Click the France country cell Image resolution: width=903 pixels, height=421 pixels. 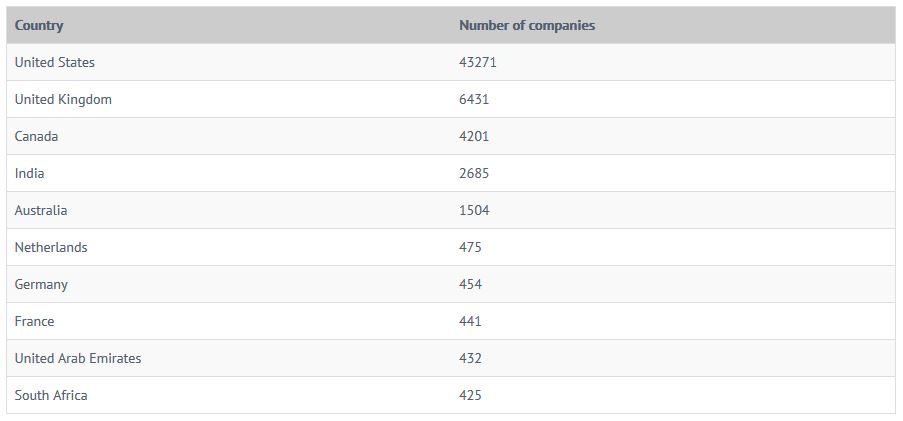point(35,321)
